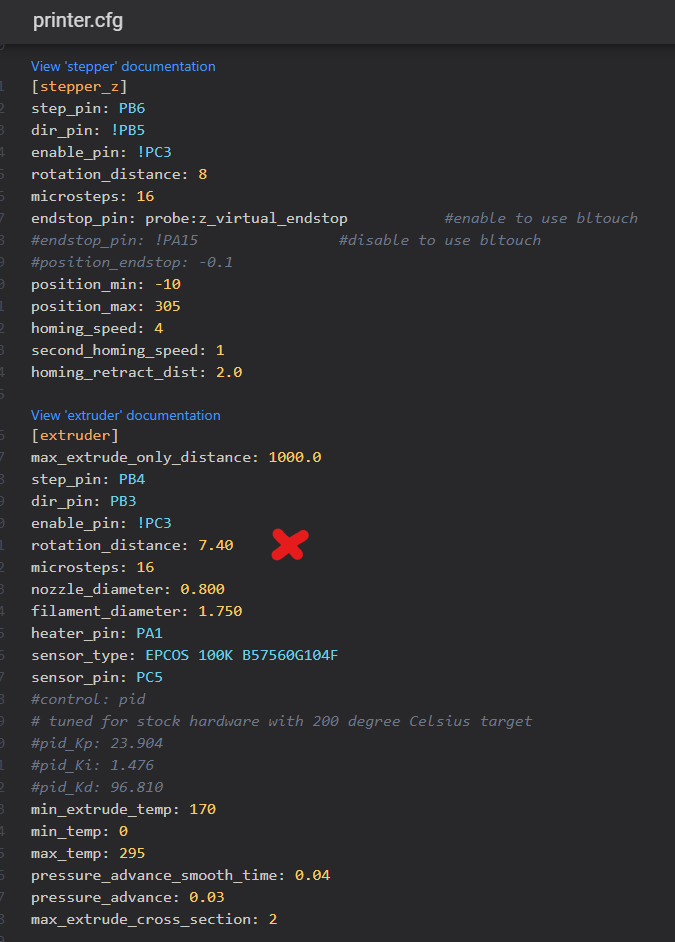The image size is (675, 942).
Task: Click the max_extrude_only_distance value 1000.0
Action: pyautogui.click(x=295, y=457)
